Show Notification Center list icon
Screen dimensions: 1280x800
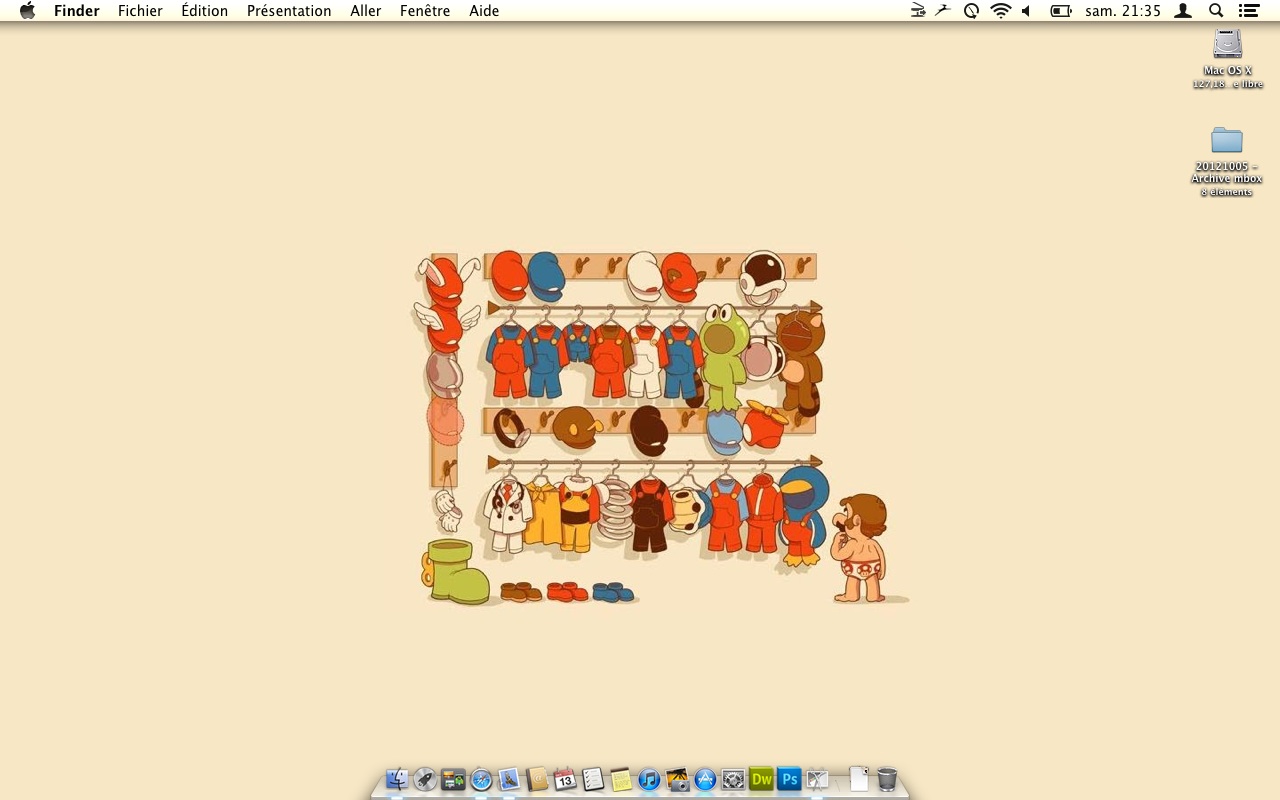click(1248, 11)
